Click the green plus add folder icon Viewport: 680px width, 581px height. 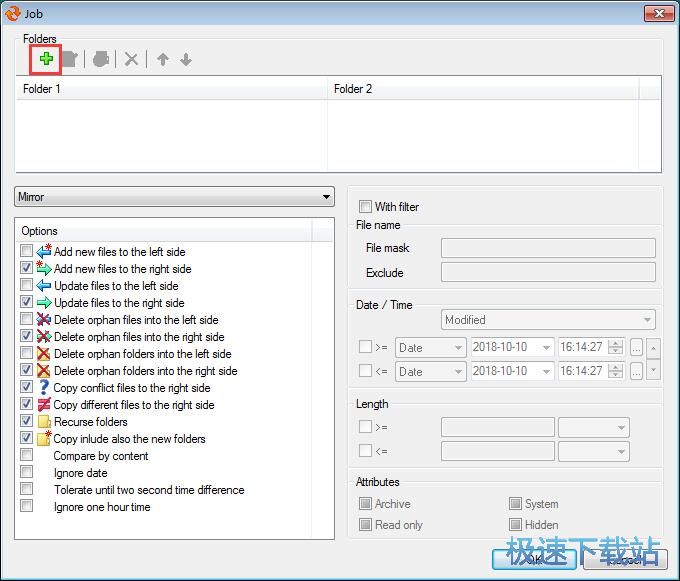pos(46,59)
